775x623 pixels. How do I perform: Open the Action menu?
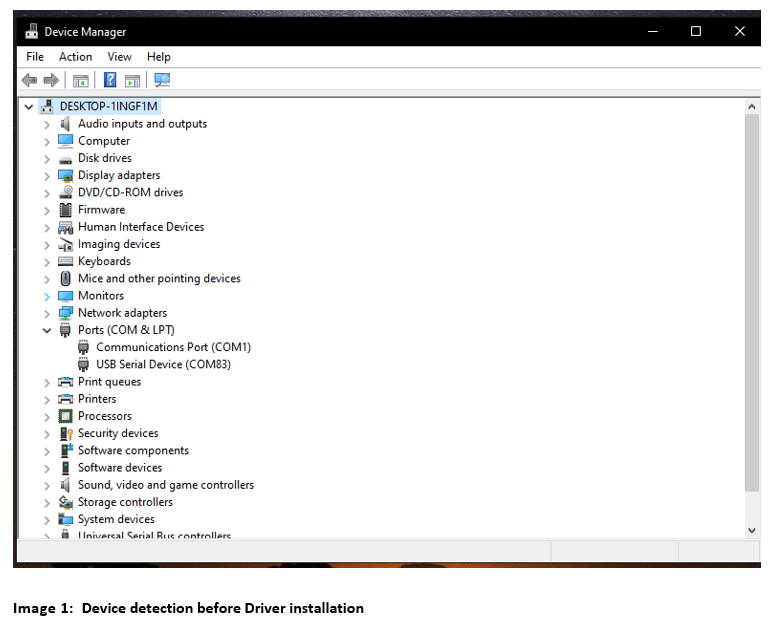pos(75,57)
